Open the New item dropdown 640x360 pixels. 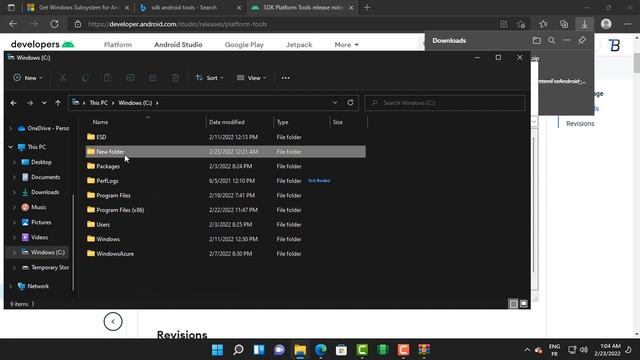click(x=28, y=78)
